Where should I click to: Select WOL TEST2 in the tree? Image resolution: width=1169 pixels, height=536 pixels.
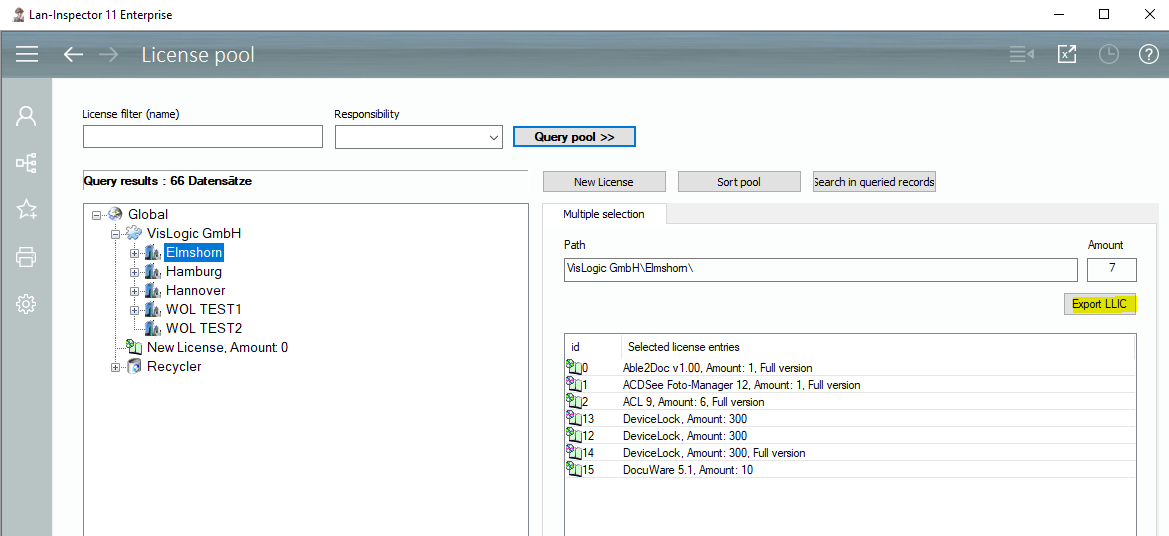(203, 328)
